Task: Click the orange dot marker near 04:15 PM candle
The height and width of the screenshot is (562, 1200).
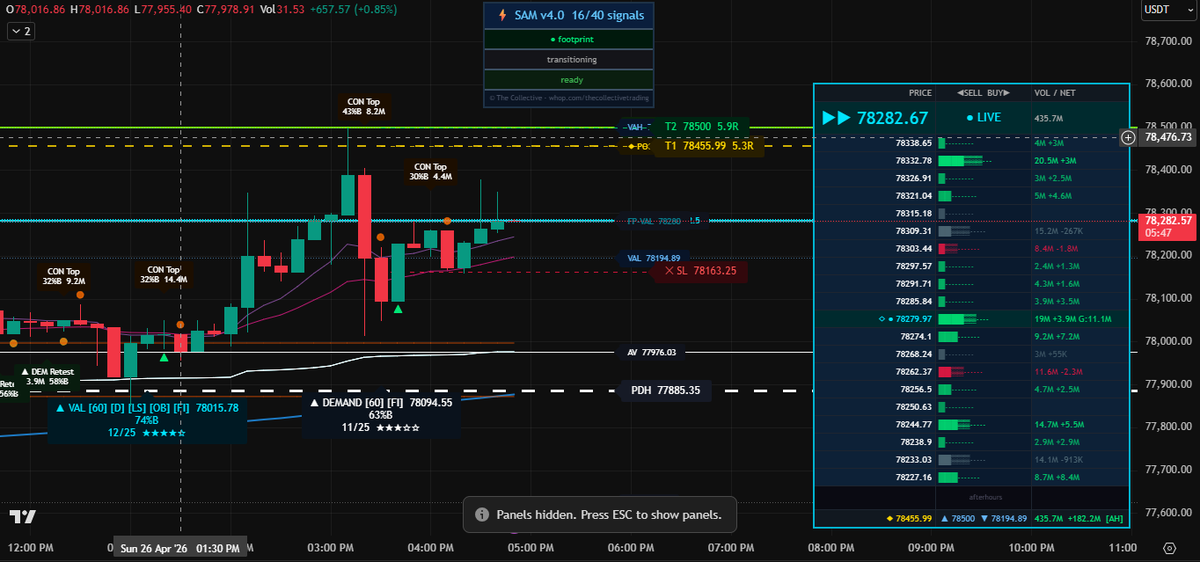Action: tap(447, 220)
